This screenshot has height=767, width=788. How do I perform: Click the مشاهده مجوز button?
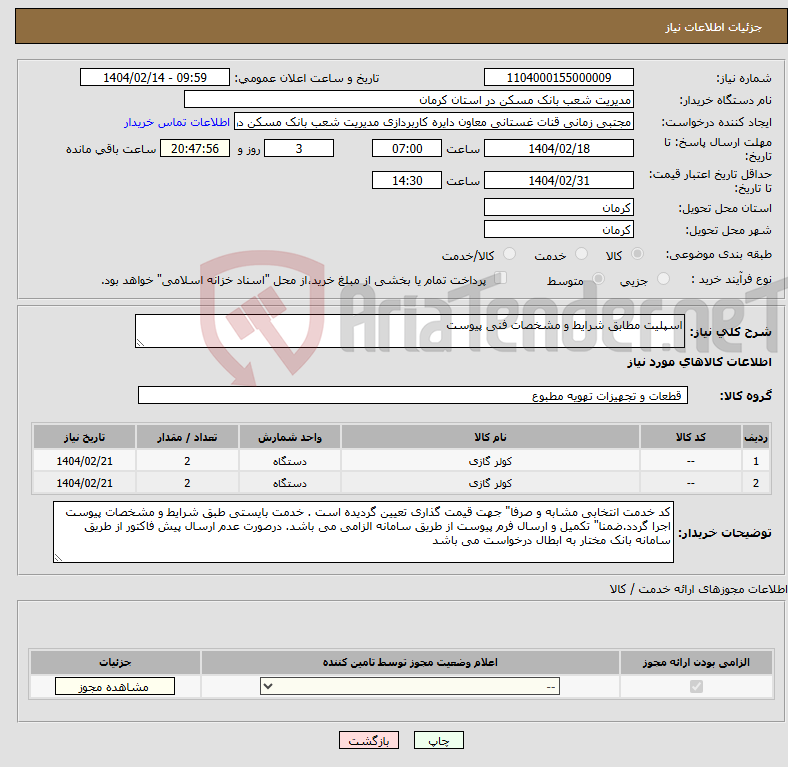pos(115,687)
